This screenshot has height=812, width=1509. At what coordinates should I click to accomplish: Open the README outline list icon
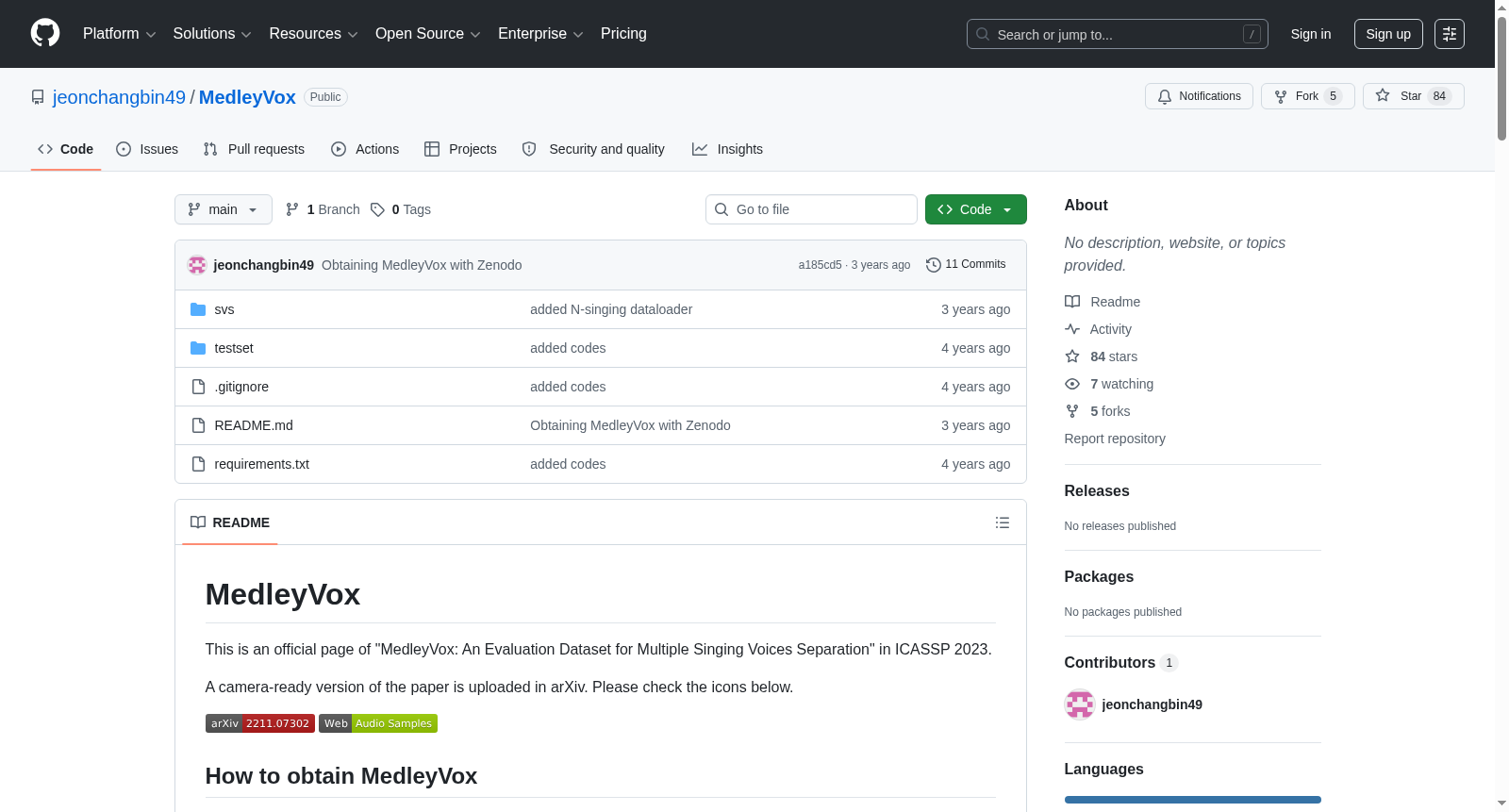1003,522
